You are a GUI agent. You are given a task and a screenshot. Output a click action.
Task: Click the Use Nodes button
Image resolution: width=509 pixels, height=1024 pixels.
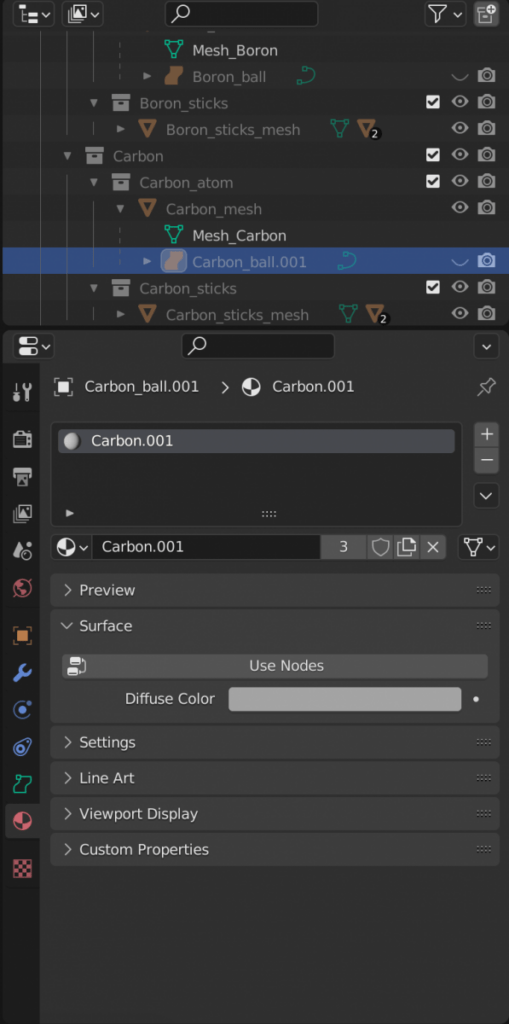coord(275,666)
